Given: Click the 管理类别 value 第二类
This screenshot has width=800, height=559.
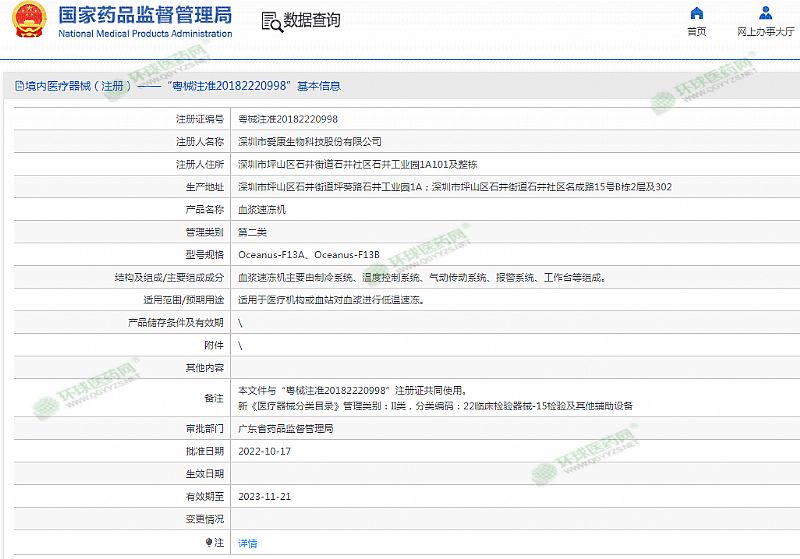Looking at the screenshot, I should [x=253, y=232].
